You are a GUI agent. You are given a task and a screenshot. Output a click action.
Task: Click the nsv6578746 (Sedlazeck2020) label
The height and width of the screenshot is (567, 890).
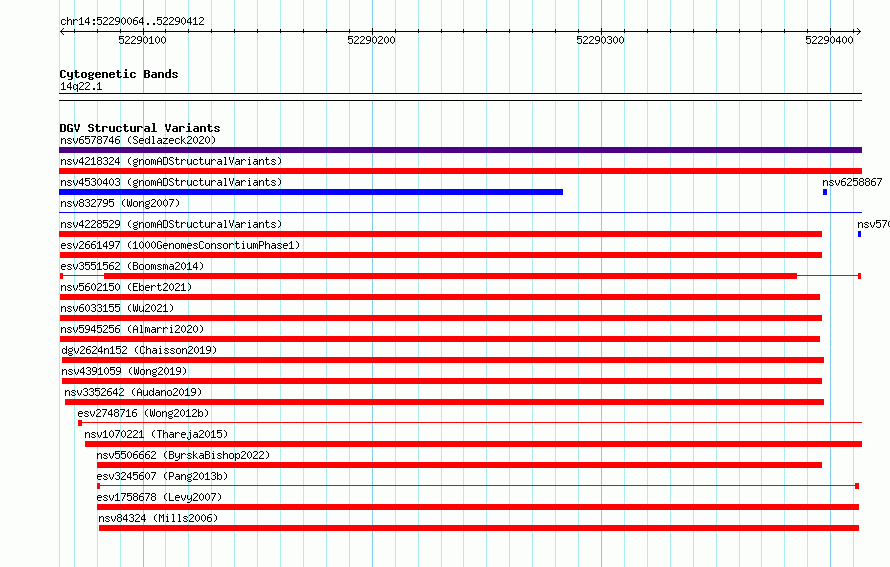point(138,140)
